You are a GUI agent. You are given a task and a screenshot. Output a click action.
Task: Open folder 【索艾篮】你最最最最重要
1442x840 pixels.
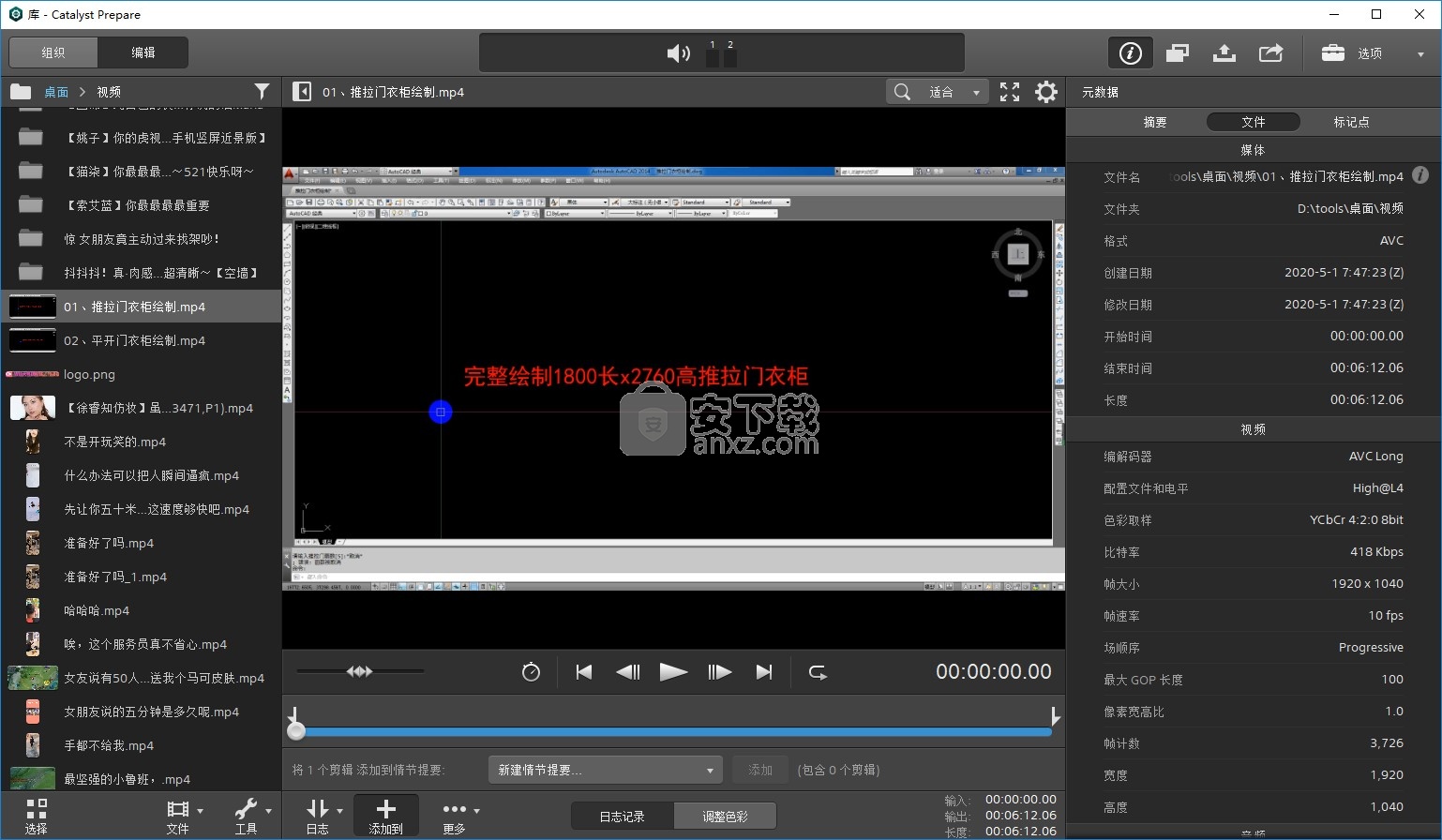click(x=141, y=205)
